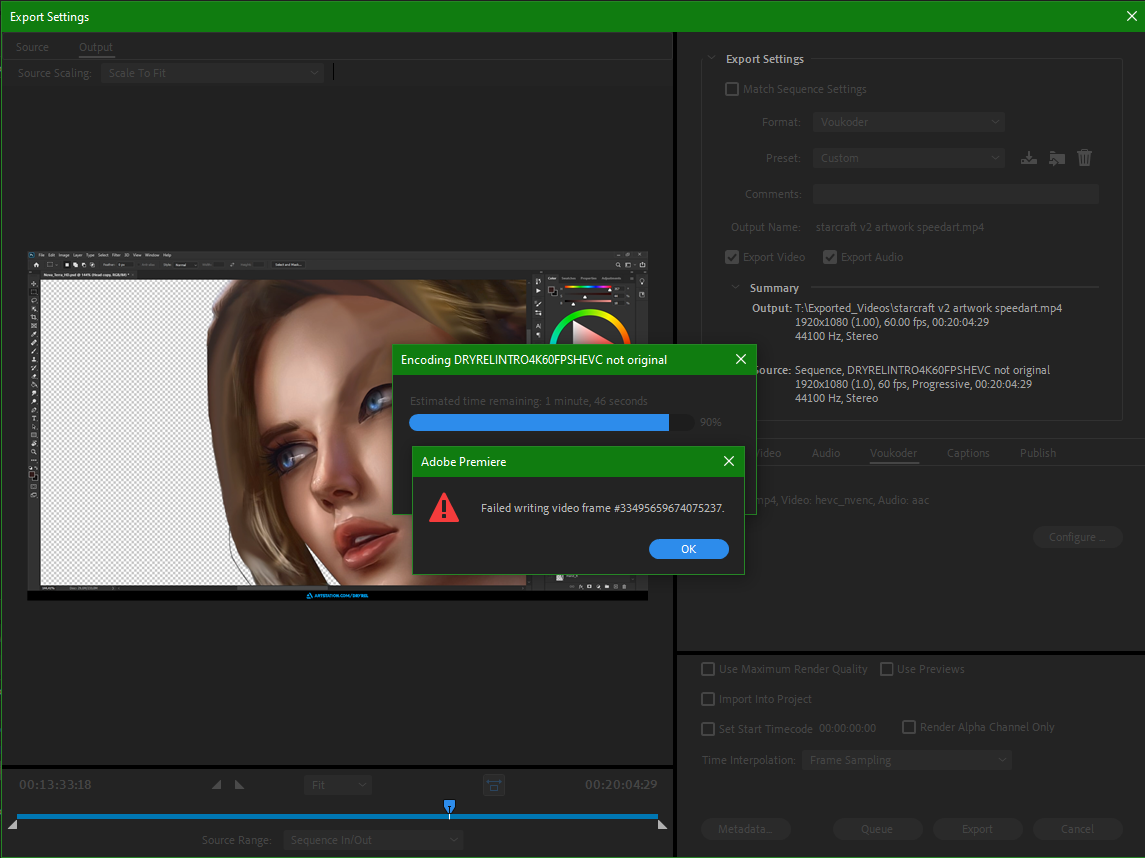Click the Save Preset icon

[1028, 158]
